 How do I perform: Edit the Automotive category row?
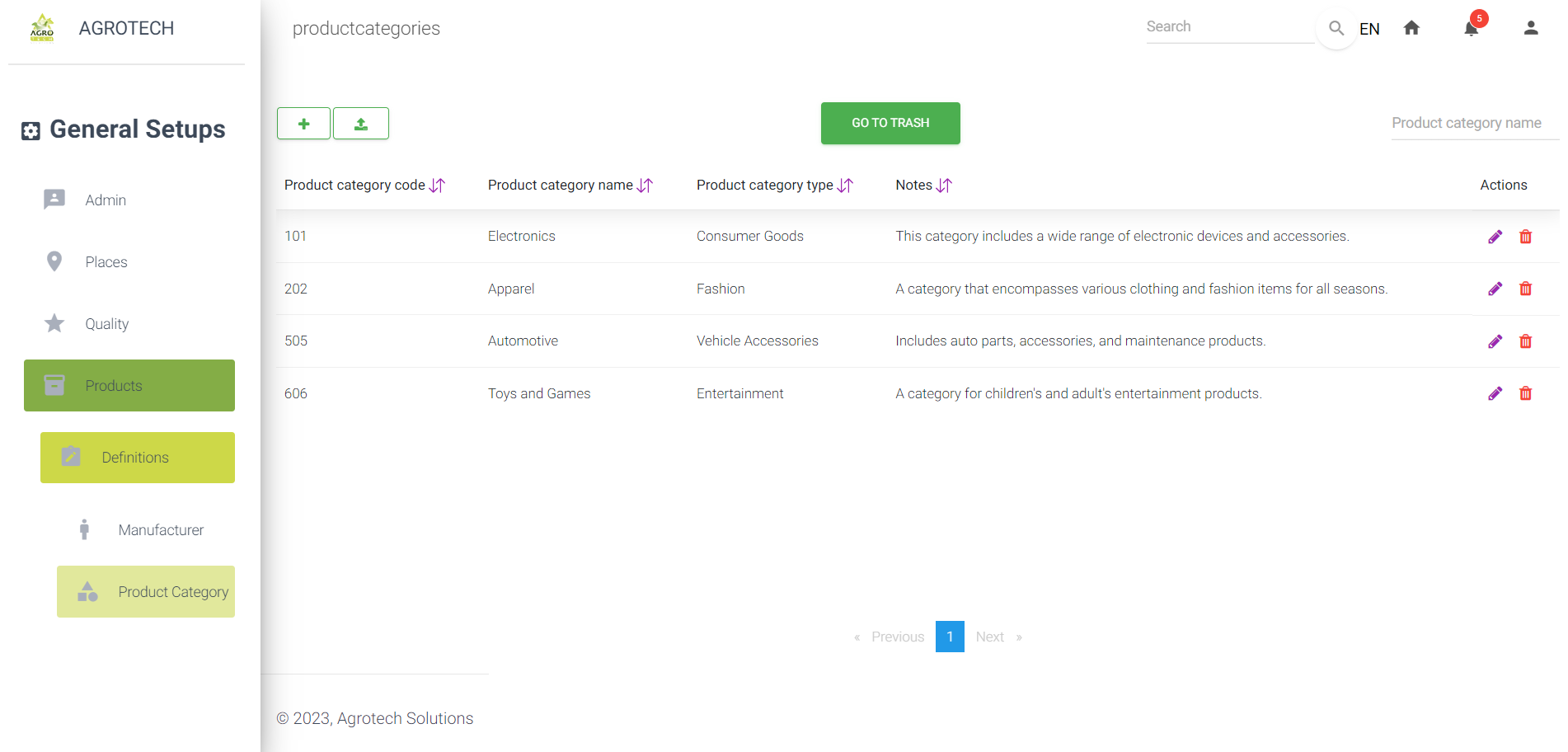coord(1495,341)
